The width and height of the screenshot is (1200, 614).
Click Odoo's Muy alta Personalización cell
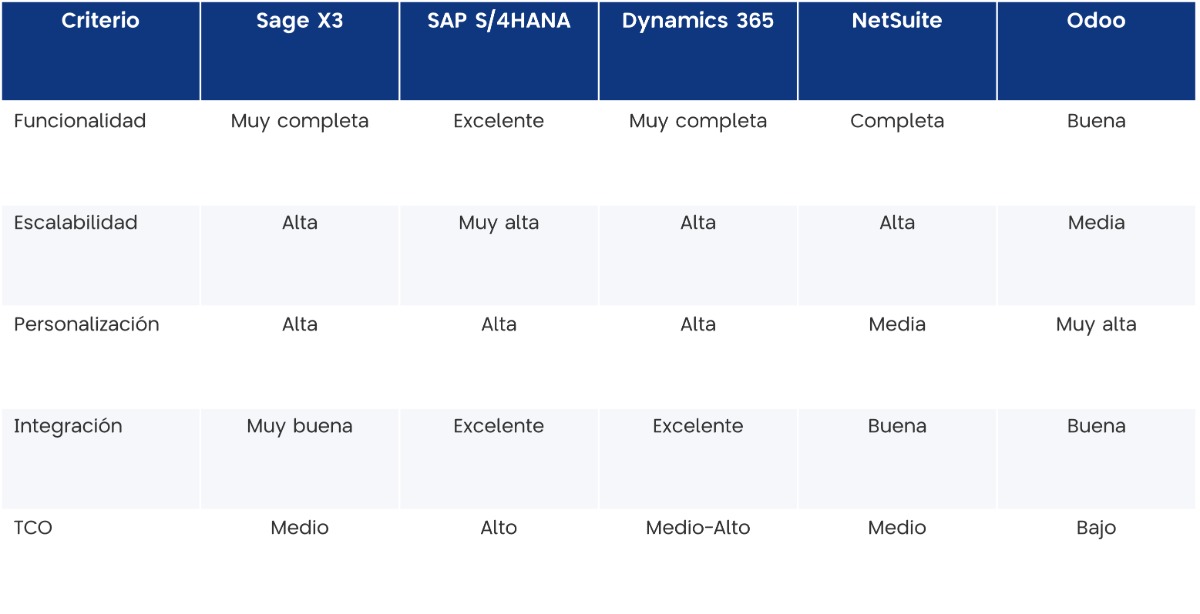click(1096, 325)
